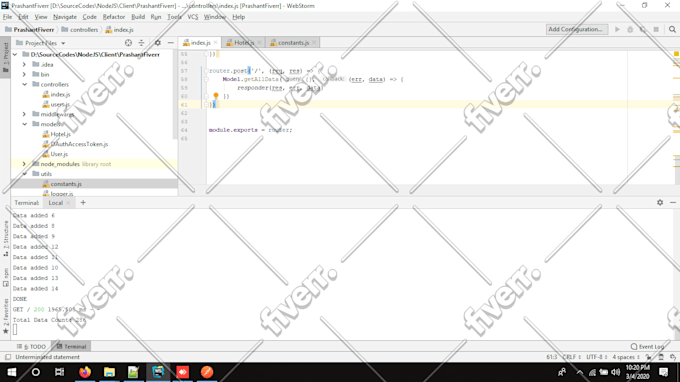Image resolution: width=680 pixels, height=382 pixels.
Task: Collapse the controllers folder
Action: [24, 85]
